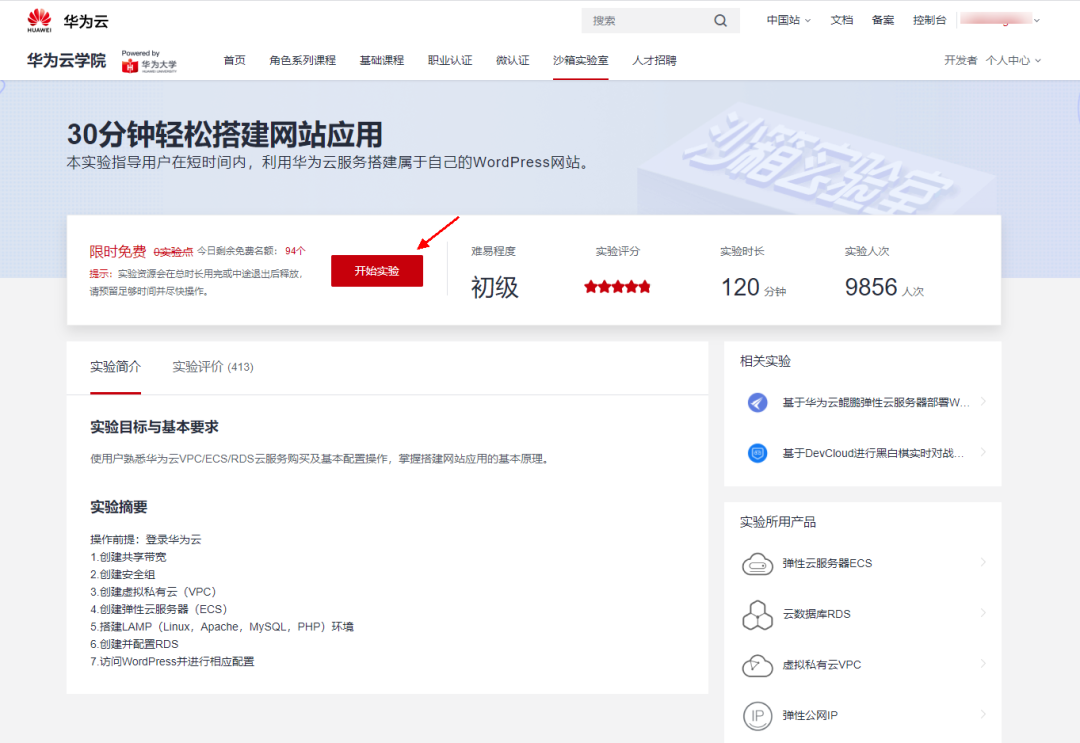Open 微认证 menu item
1080x743 pixels.
click(x=512, y=61)
